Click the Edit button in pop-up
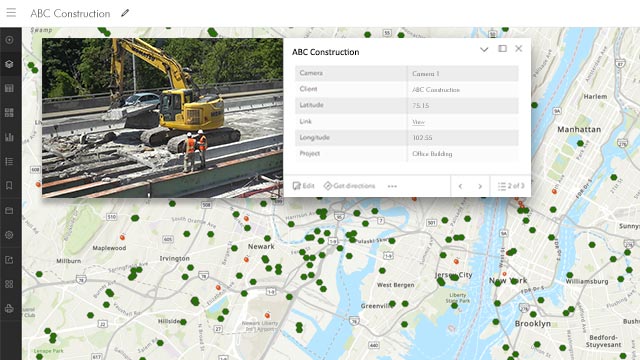This screenshot has width=640, height=360. point(304,186)
